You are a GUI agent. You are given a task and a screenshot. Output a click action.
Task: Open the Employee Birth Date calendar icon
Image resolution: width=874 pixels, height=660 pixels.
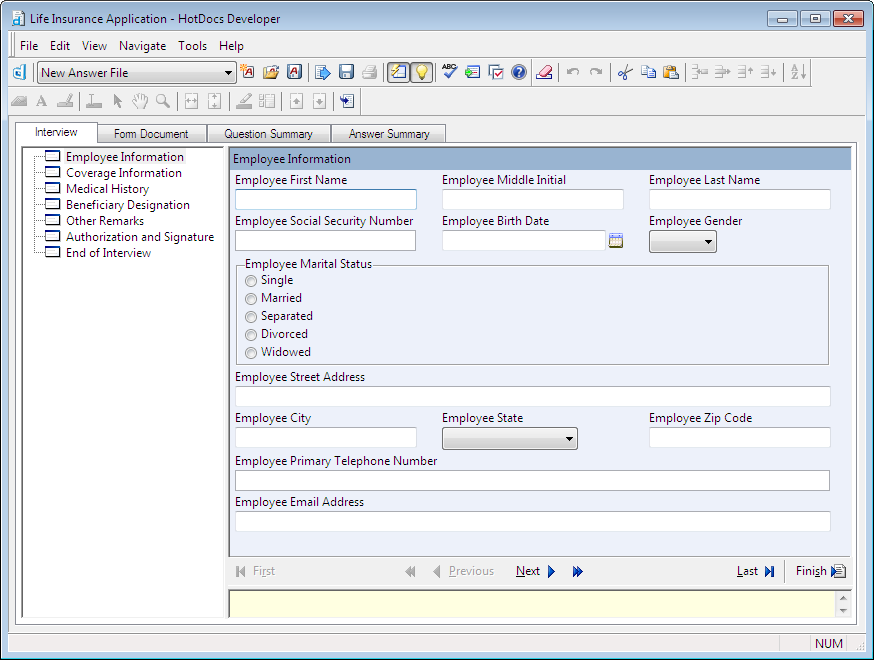pos(616,241)
